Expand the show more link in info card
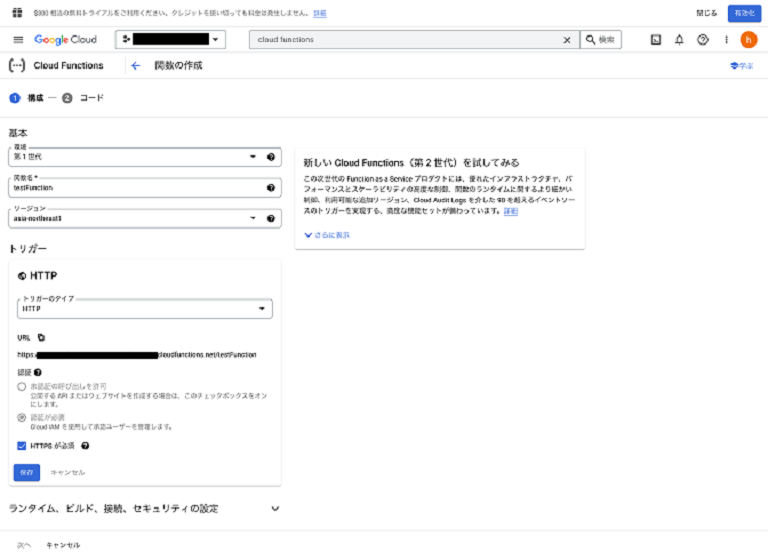Viewport: 768px width, 560px height. point(327,235)
